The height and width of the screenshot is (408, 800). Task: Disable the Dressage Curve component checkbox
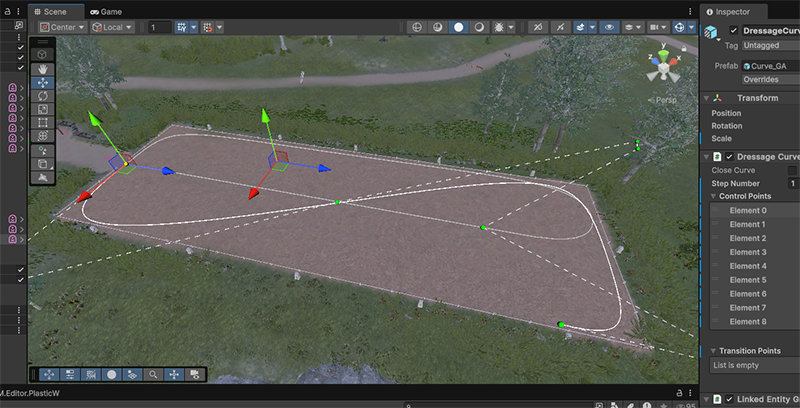click(729, 157)
